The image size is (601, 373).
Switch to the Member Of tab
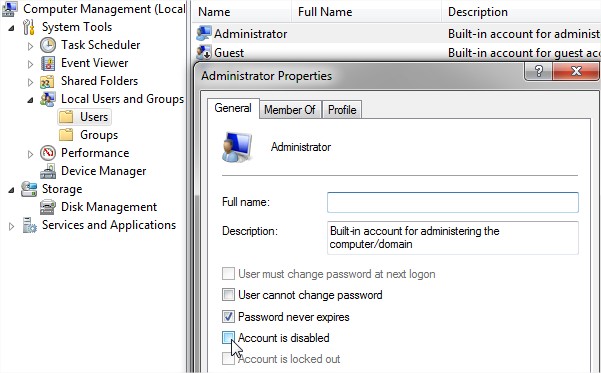coord(290,110)
